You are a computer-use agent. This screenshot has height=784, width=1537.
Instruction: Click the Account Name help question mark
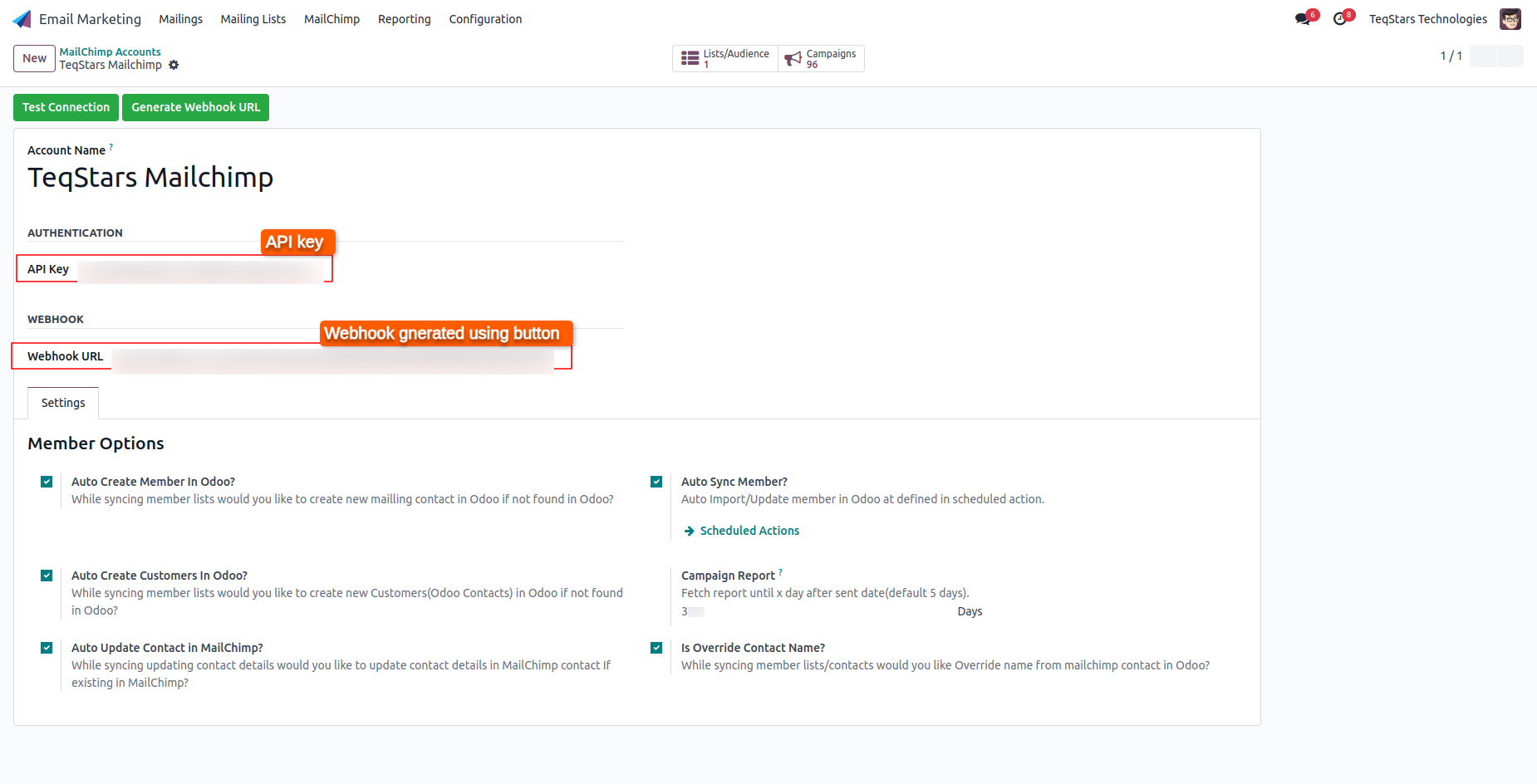(x=111, y=147)
